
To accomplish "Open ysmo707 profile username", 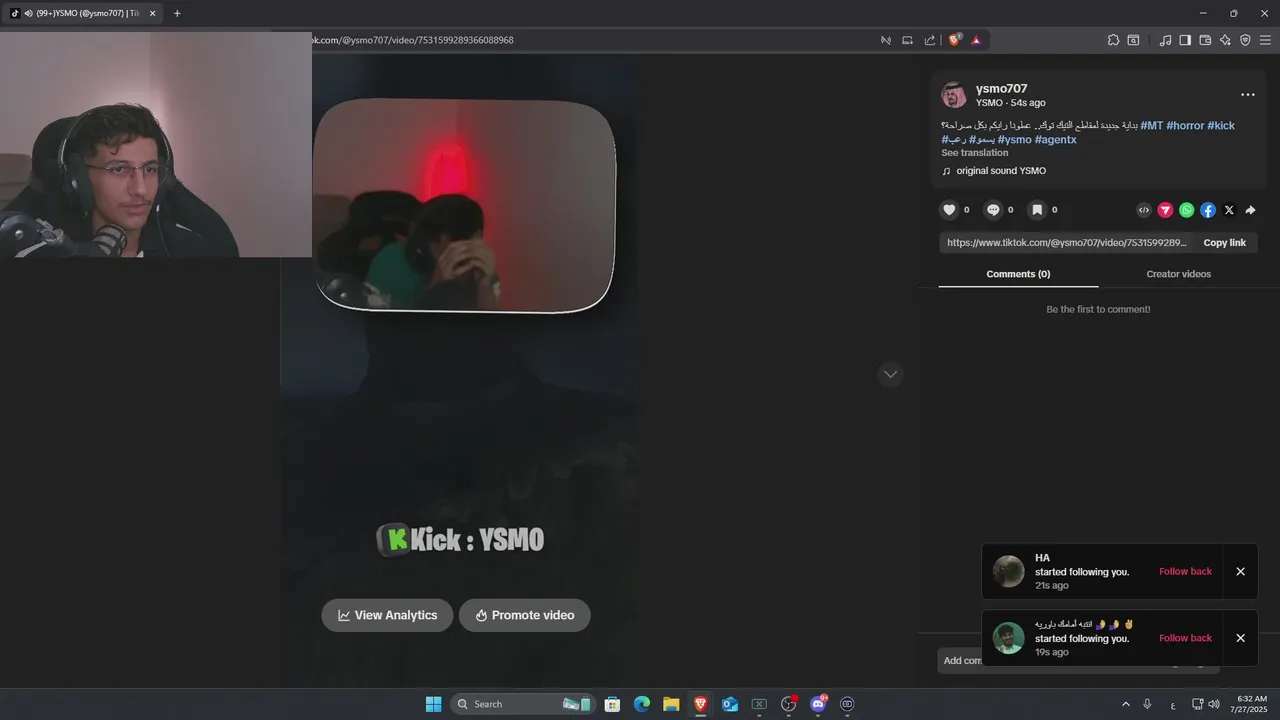I will [x=1001, y=88].
